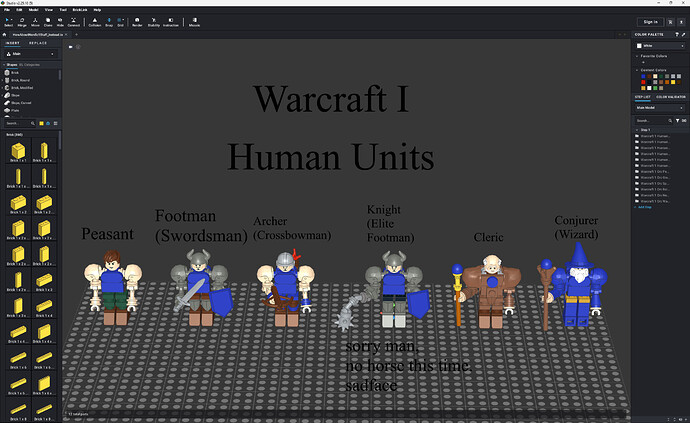Click the step list Search field

click(x=652, y=120)
